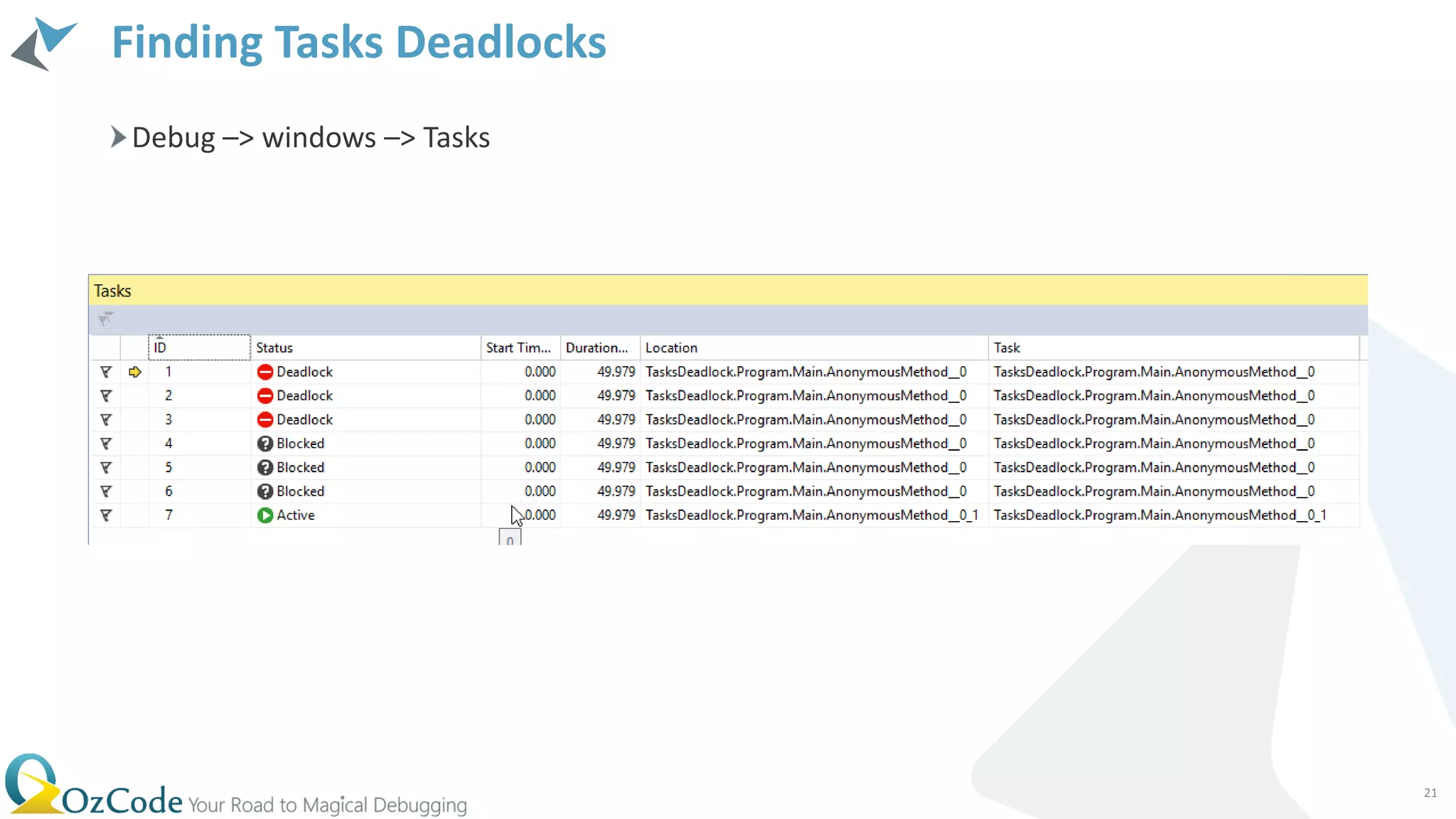Toggle flag on task row 1
Screen dimensions: 1456x819
106,372
